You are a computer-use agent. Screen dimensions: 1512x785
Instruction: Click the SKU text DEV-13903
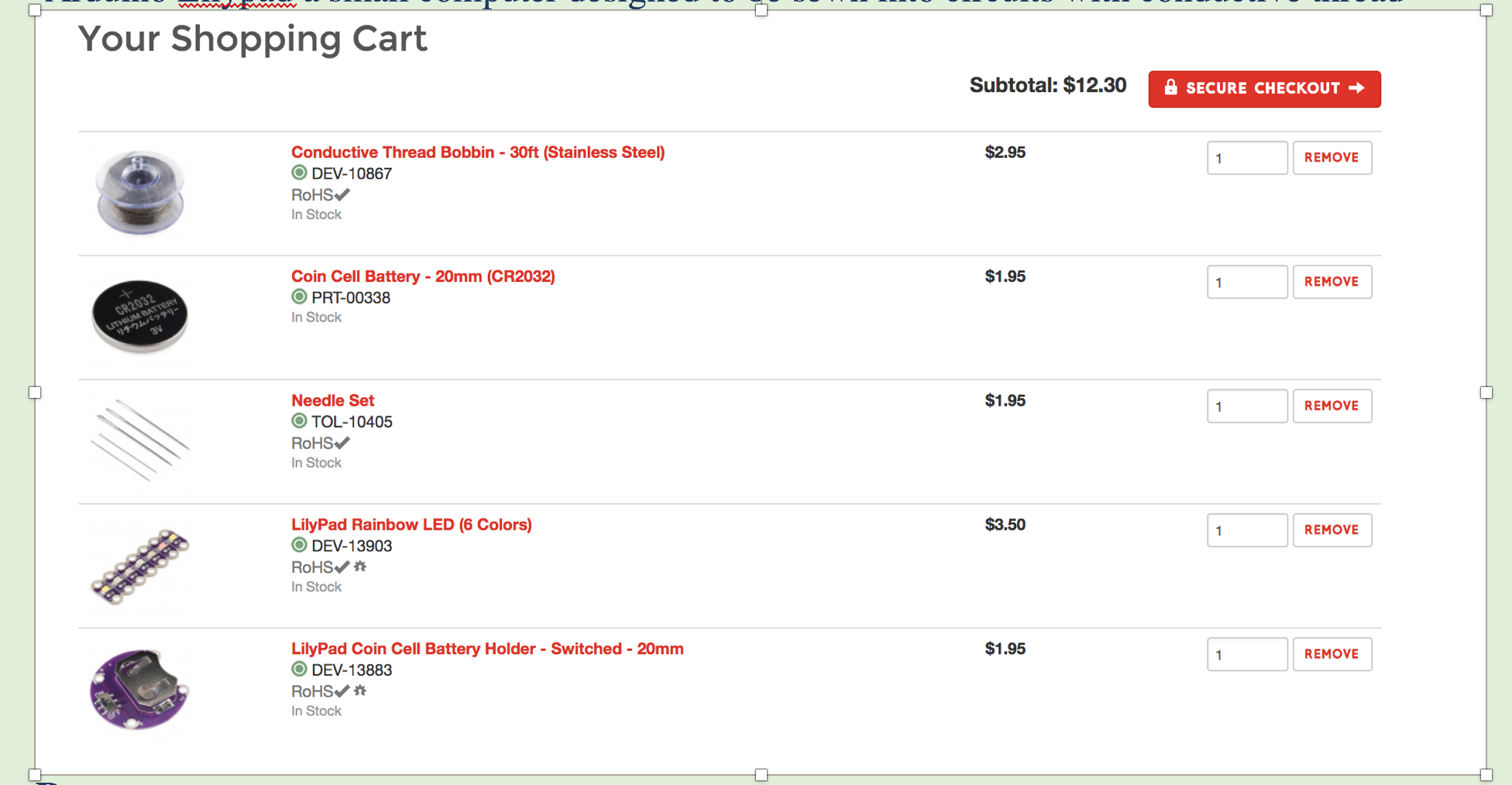coord(352,546)
